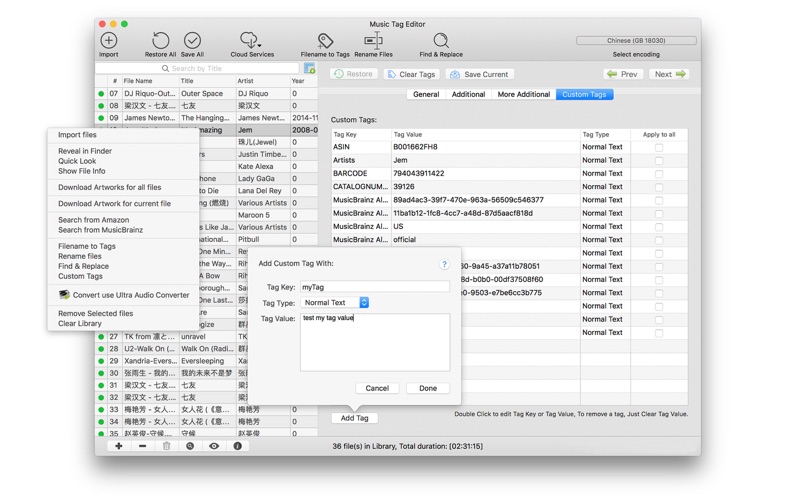Screen dimensions: 800x500
Task: Click the Done button
Action: click(x=428, y=388)
